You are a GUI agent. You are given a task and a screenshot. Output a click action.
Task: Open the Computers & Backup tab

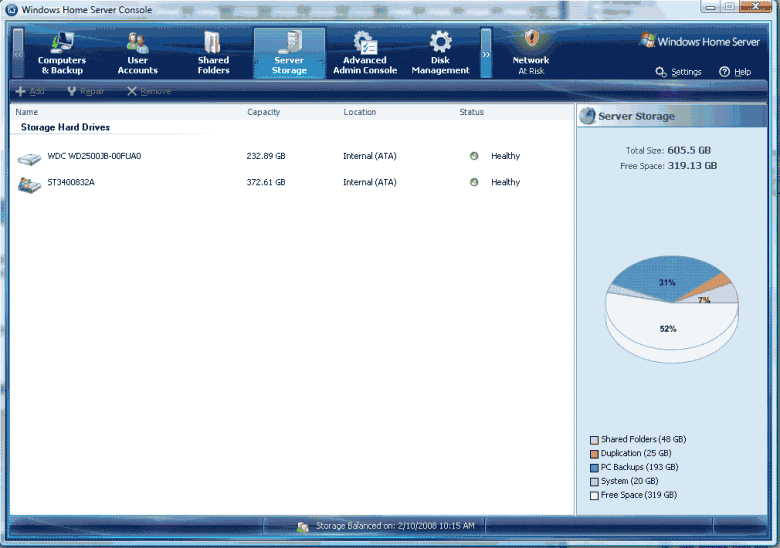click(62, 53)
